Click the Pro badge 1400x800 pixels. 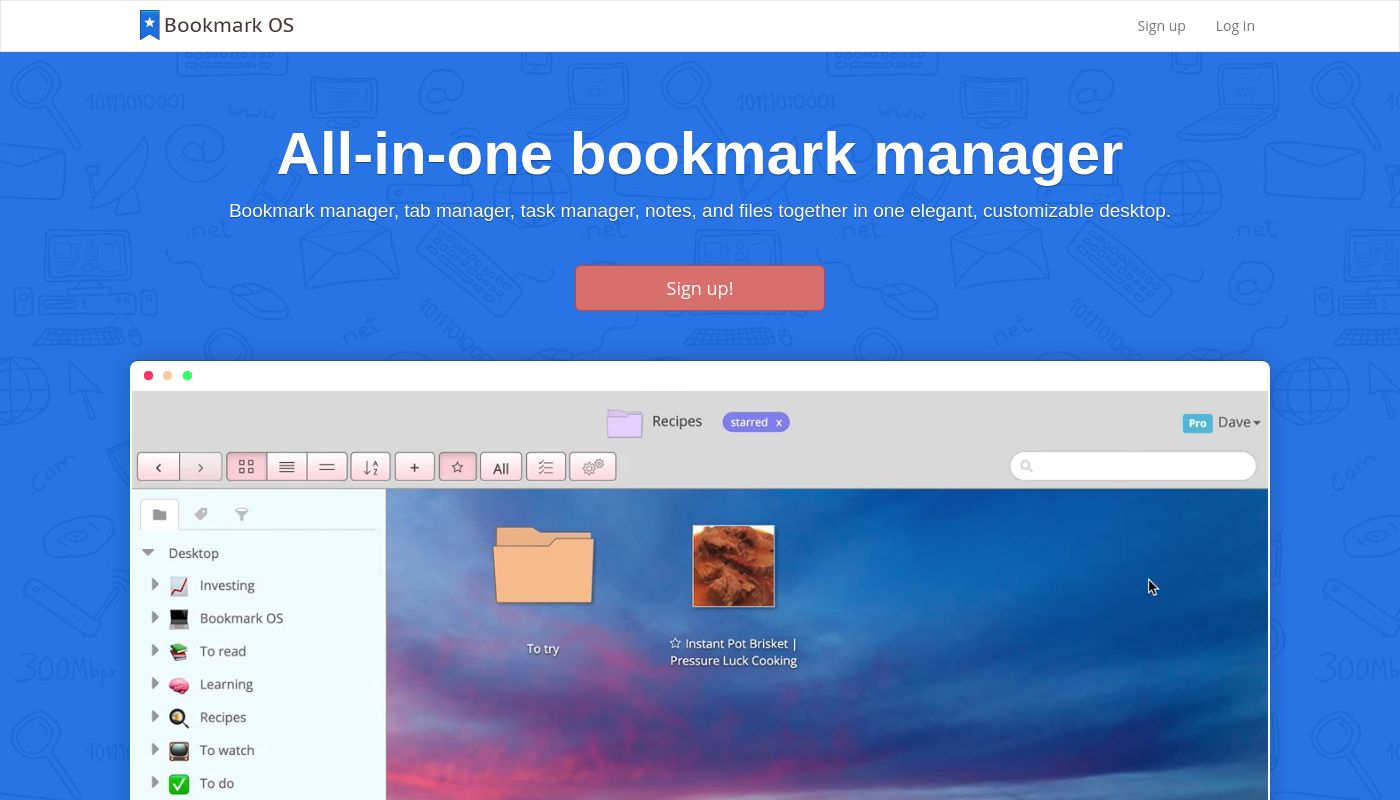(x=1197, y=423)
